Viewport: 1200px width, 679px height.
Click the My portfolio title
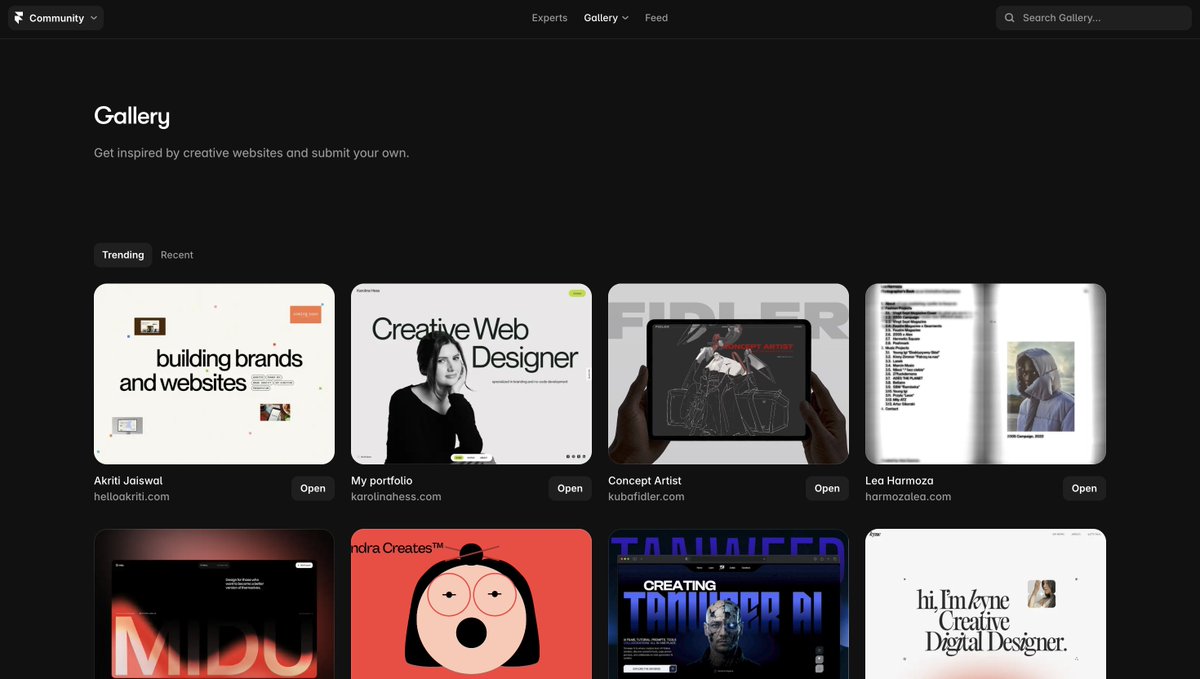coord(381,481)
